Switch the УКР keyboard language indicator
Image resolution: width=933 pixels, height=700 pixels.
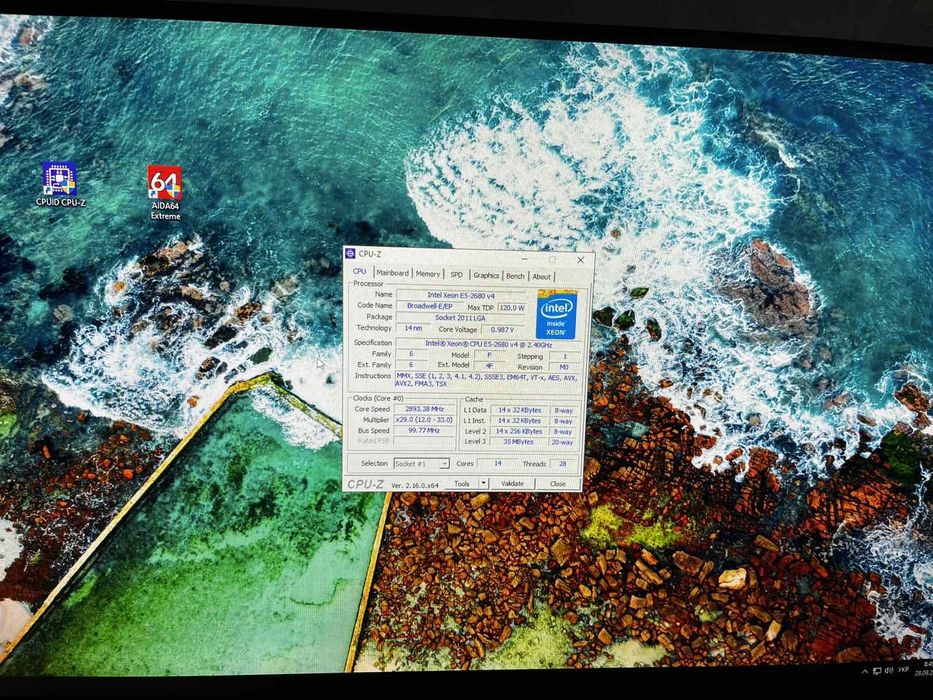(x=903, y=670)
